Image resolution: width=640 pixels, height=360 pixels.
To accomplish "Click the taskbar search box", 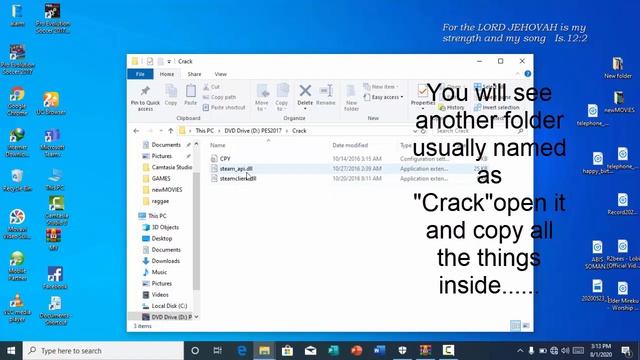I will (103, 351).
